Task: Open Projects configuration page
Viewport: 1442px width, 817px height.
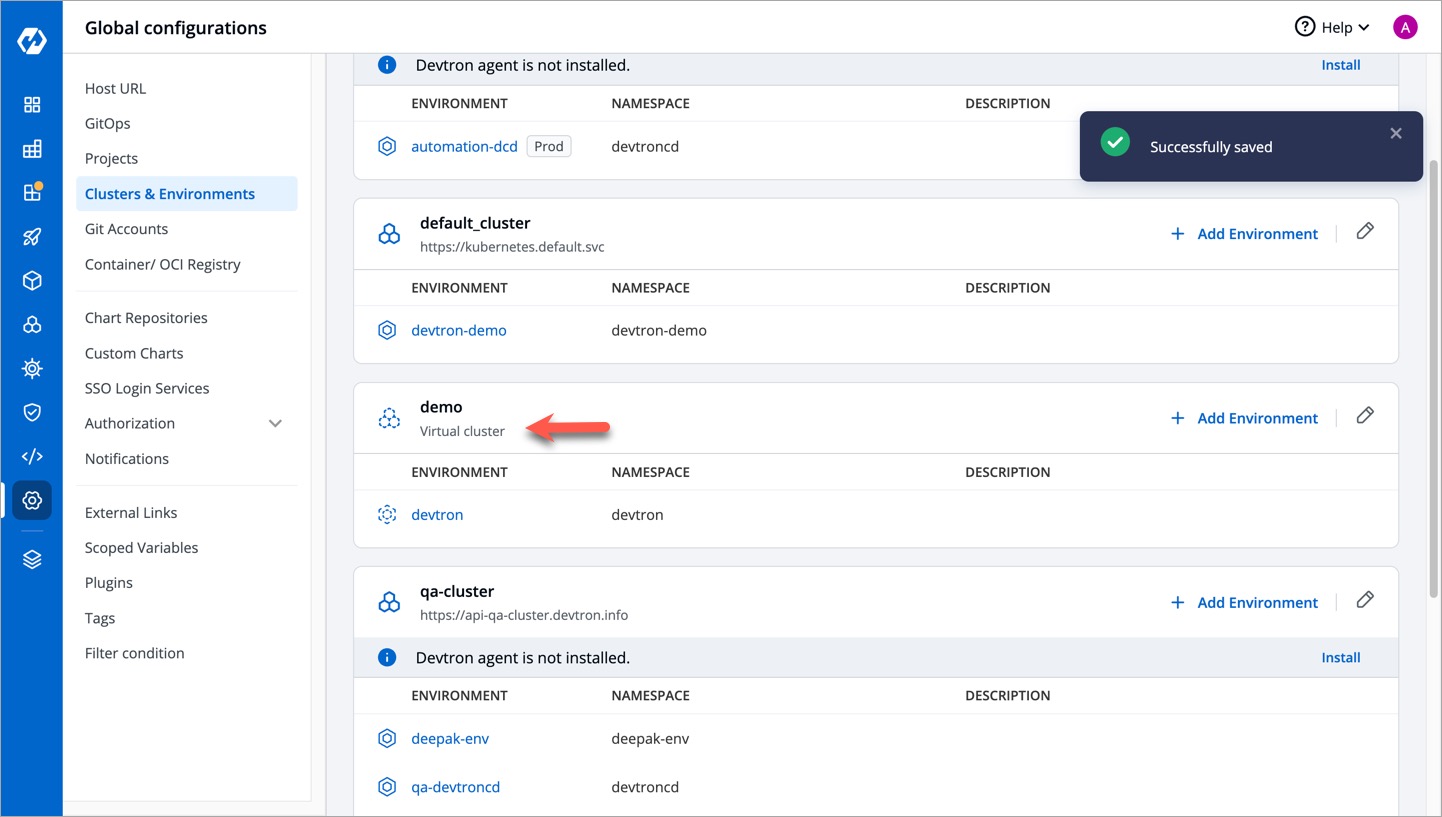Action: [x=111, y=158]
